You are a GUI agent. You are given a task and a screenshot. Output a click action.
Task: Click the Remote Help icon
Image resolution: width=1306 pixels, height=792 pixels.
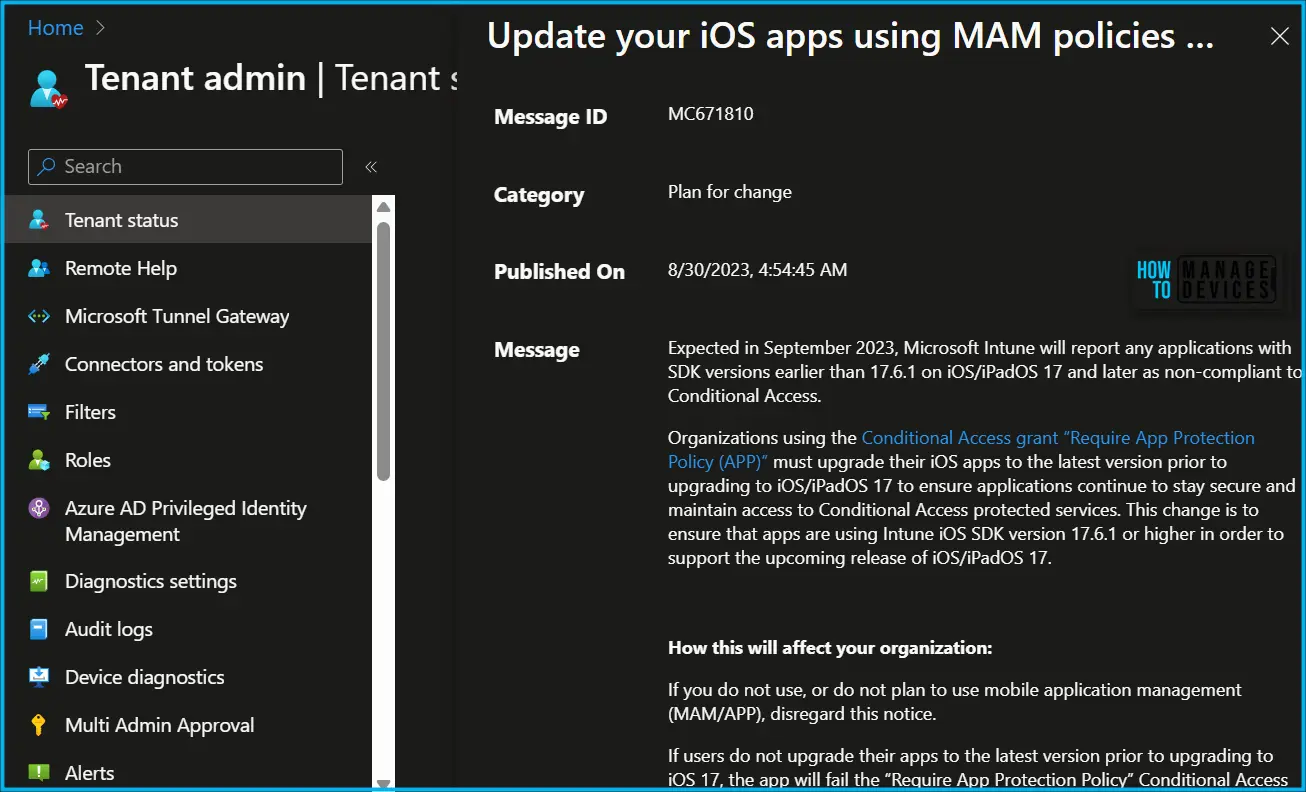pyautogui.click(x=39, y=268)
